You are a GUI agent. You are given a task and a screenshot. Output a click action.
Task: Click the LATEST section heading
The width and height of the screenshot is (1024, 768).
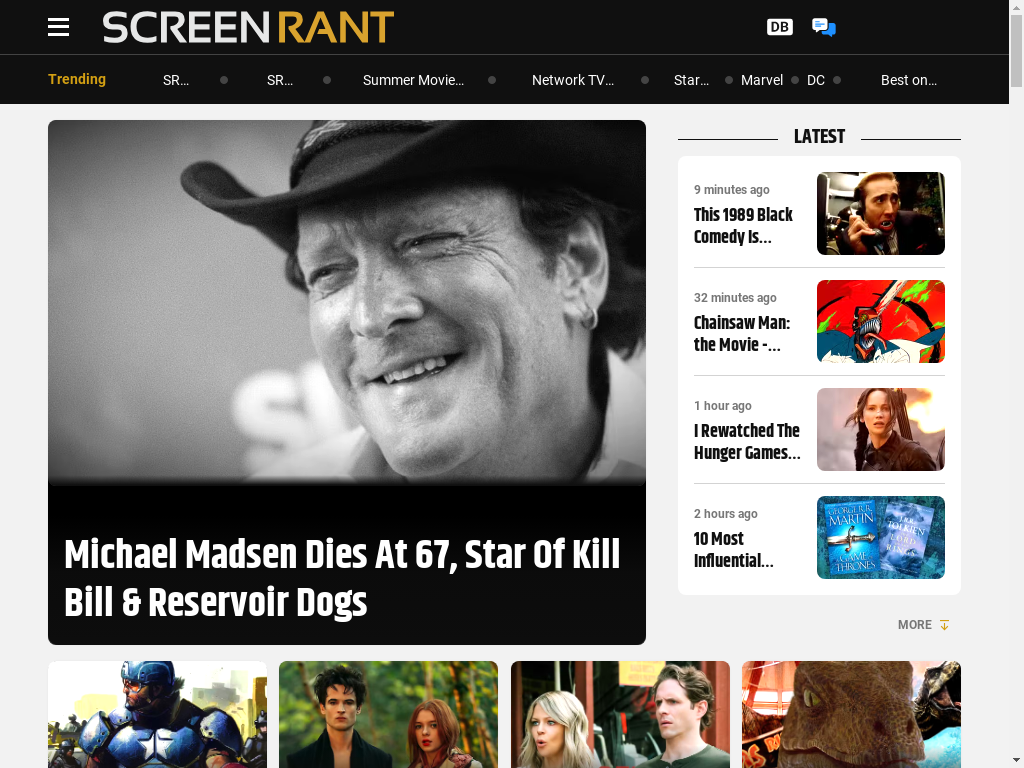819,136
